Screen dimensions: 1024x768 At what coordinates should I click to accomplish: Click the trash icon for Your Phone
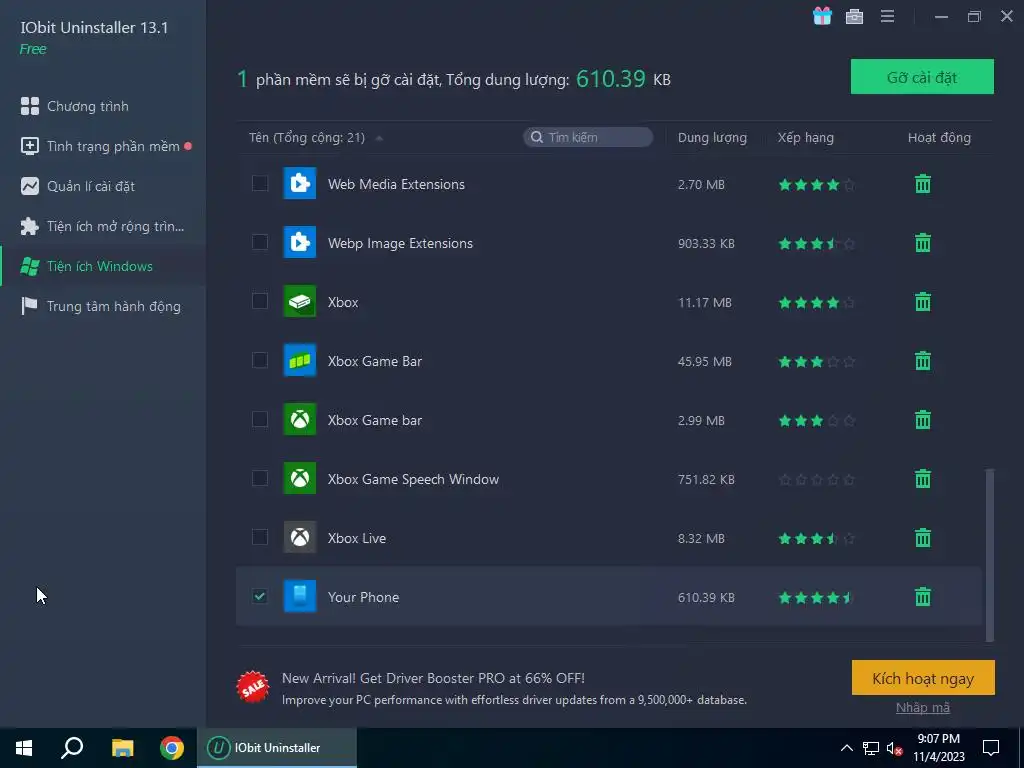click(923, 597)
